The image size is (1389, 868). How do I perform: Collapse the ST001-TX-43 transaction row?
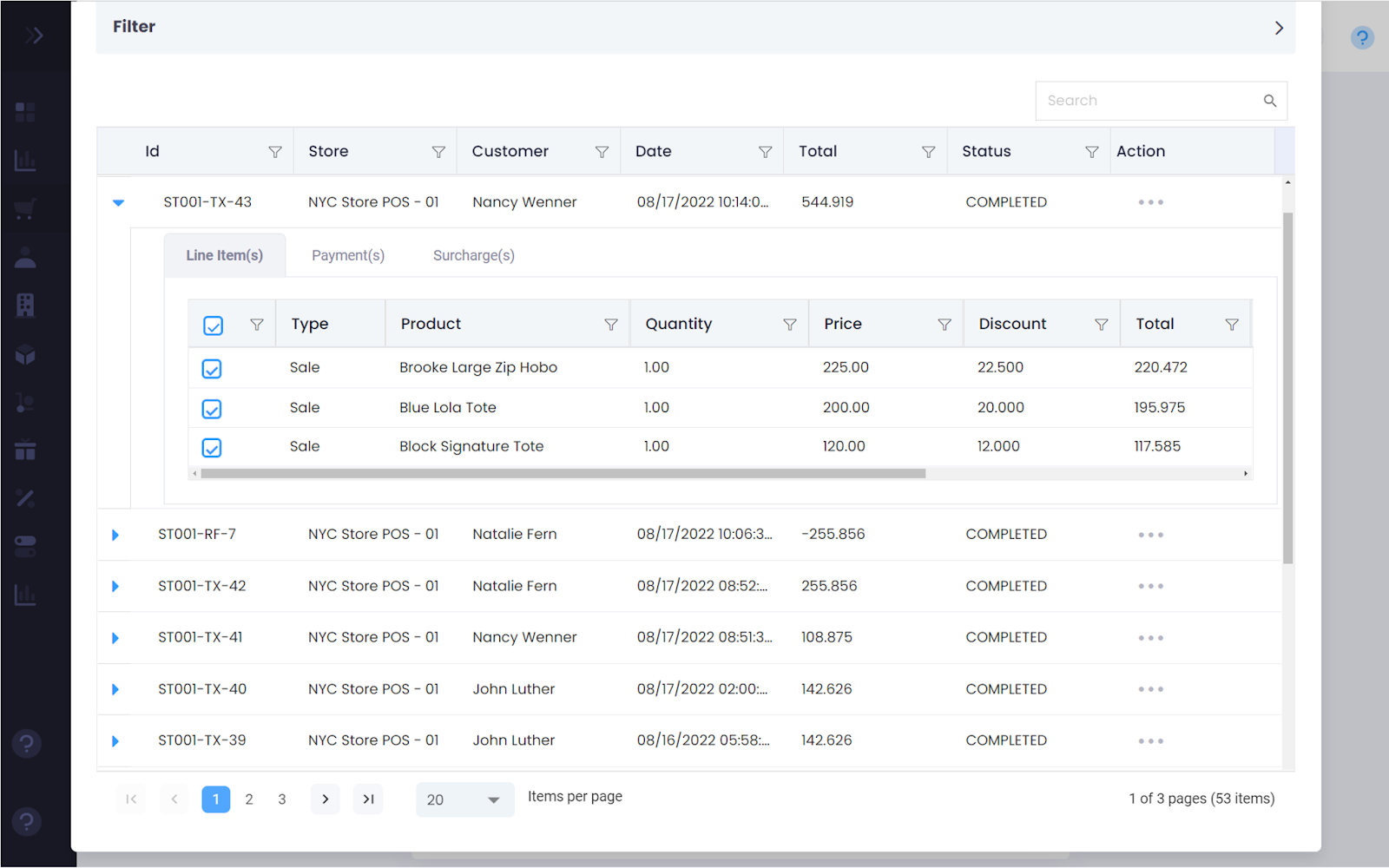coord(118,202)
